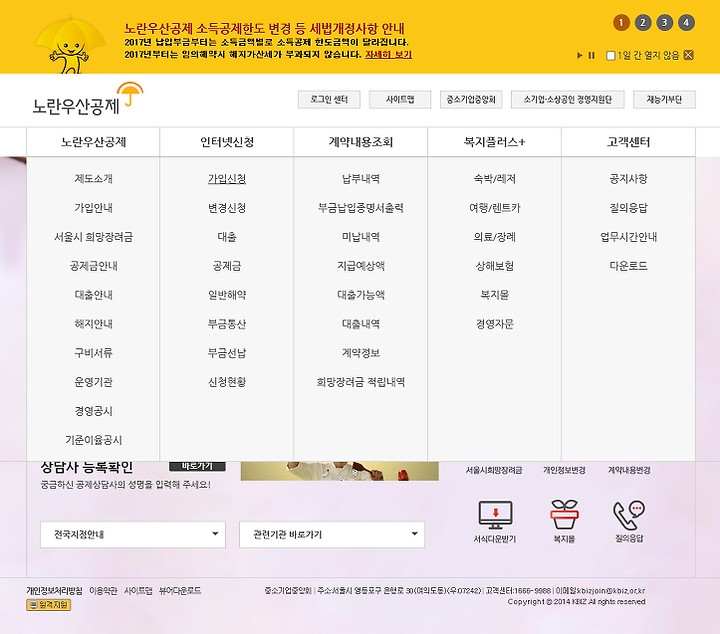Open 다운로드 under 고객센터
The width and height of the screenshot is (720, 634).
click(628, 266)
